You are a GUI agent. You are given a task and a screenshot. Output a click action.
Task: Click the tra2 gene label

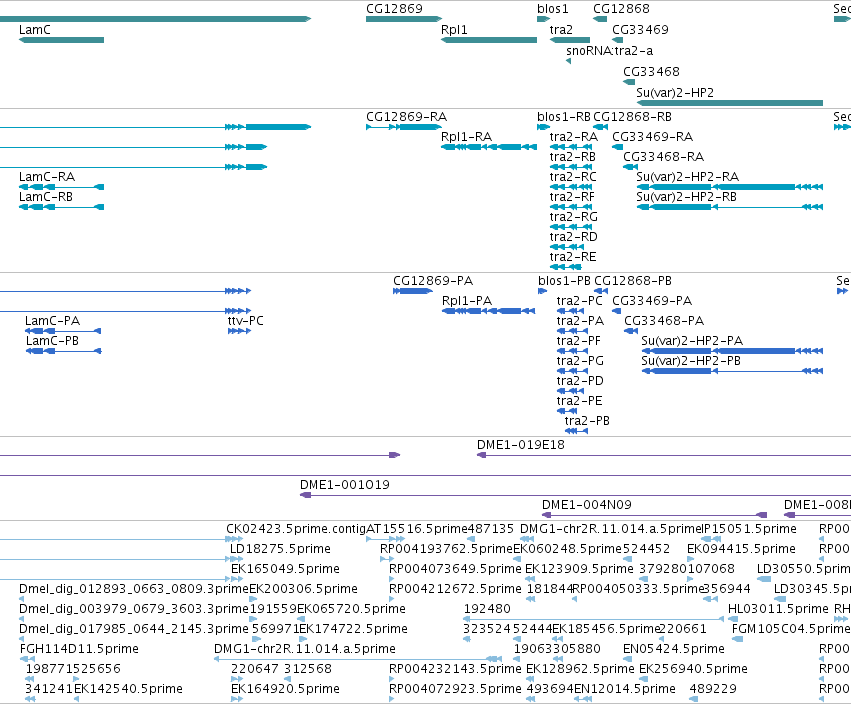pyautogui.click(x=561, y=30)
